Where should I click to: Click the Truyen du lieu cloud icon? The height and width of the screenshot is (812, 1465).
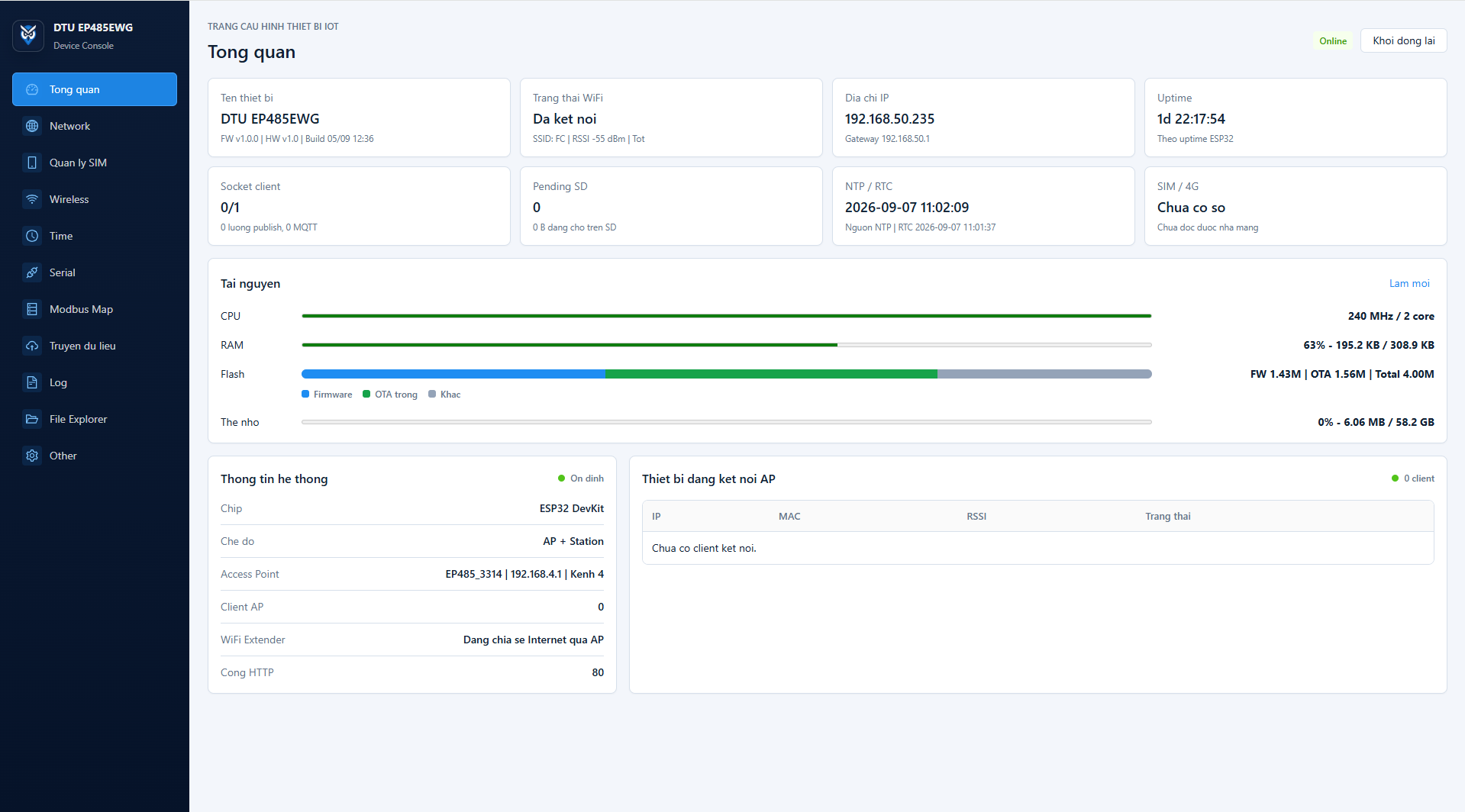point(32,346)
